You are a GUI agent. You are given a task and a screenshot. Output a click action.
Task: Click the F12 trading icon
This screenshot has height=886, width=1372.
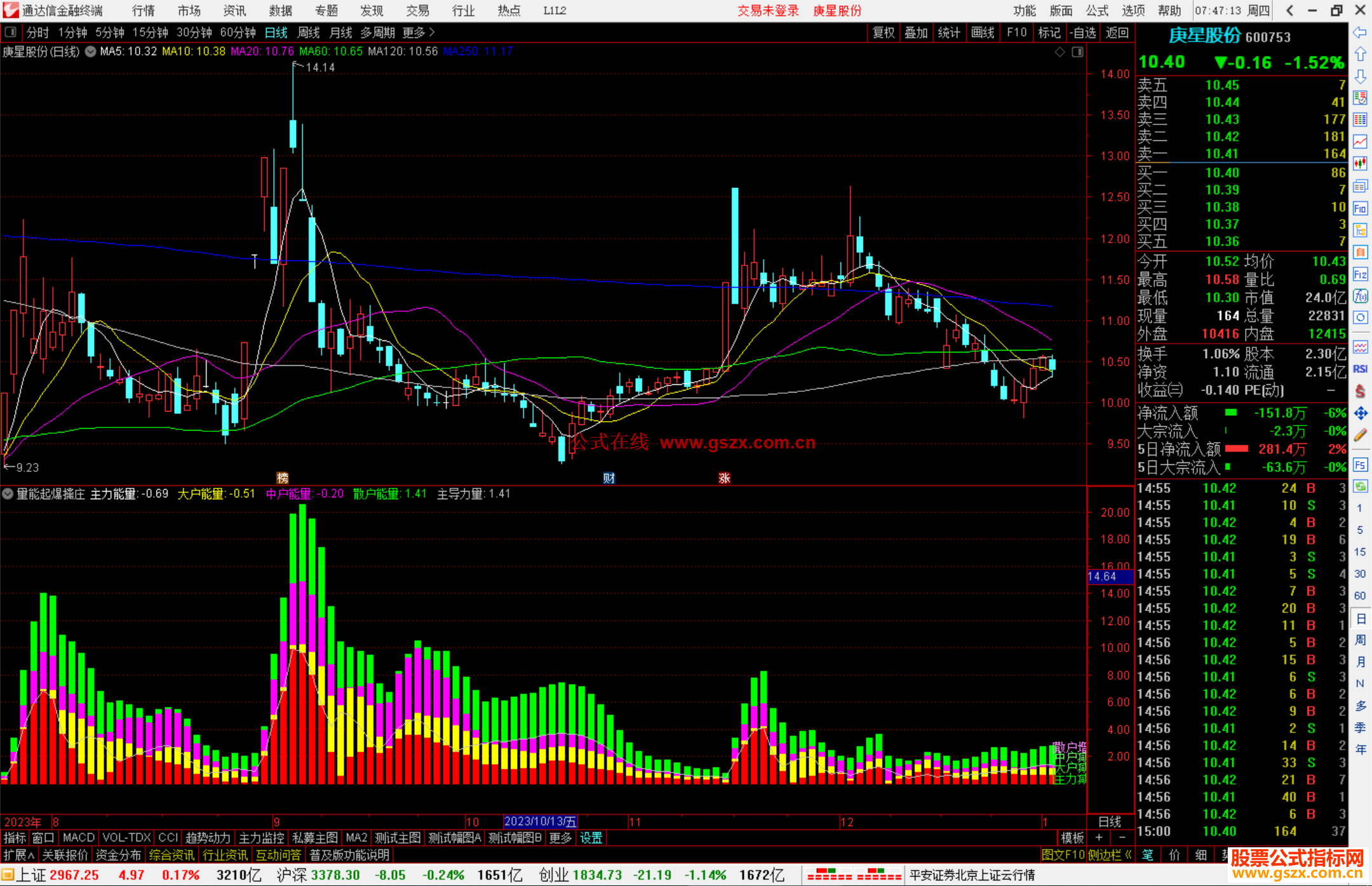(1360, 274)
